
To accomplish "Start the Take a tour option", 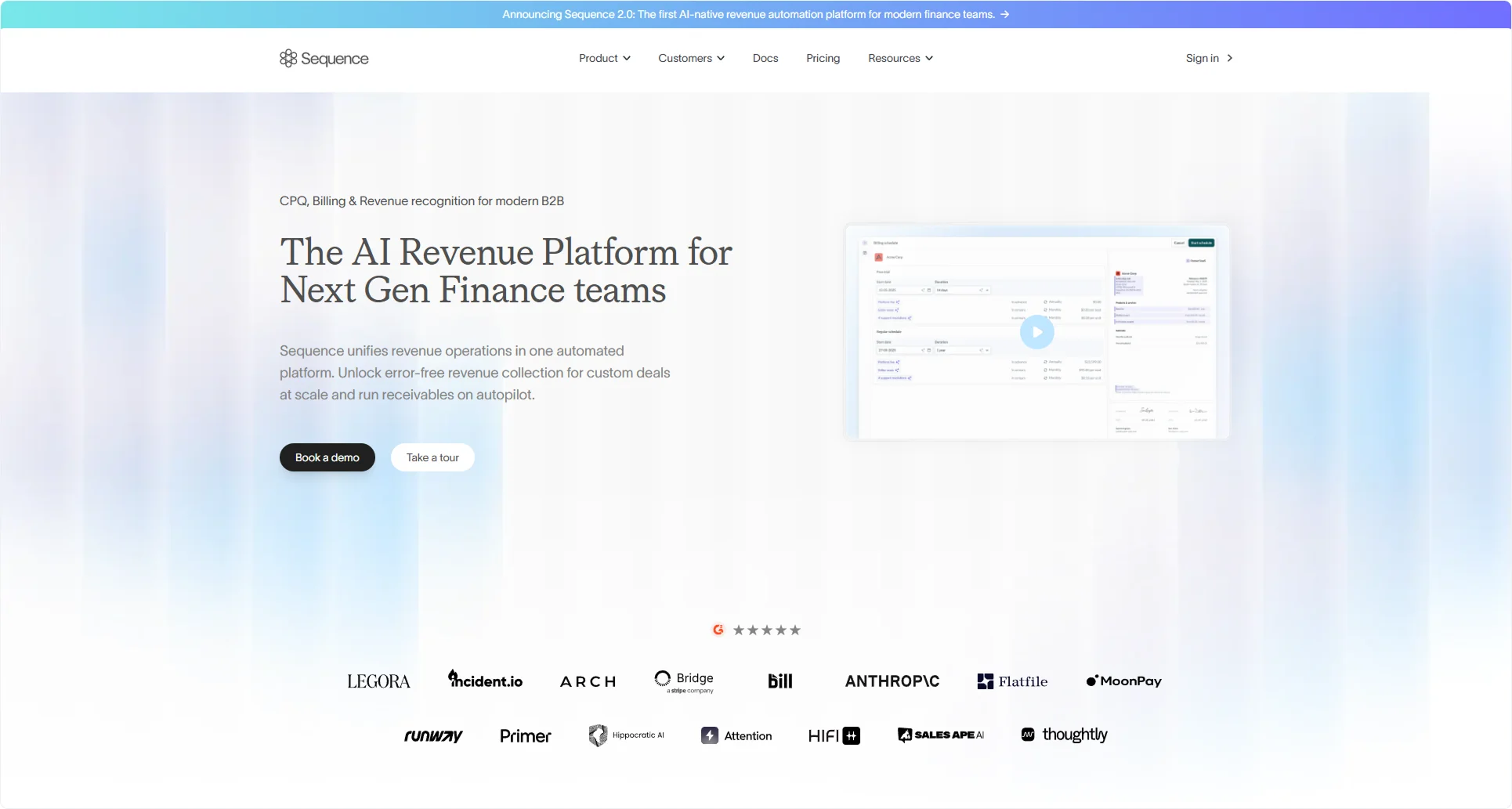I will tap(432, 457).
